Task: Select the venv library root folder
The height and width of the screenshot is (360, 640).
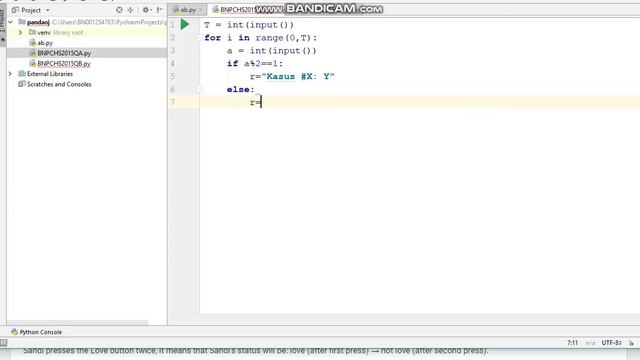Action: (56, 32)
